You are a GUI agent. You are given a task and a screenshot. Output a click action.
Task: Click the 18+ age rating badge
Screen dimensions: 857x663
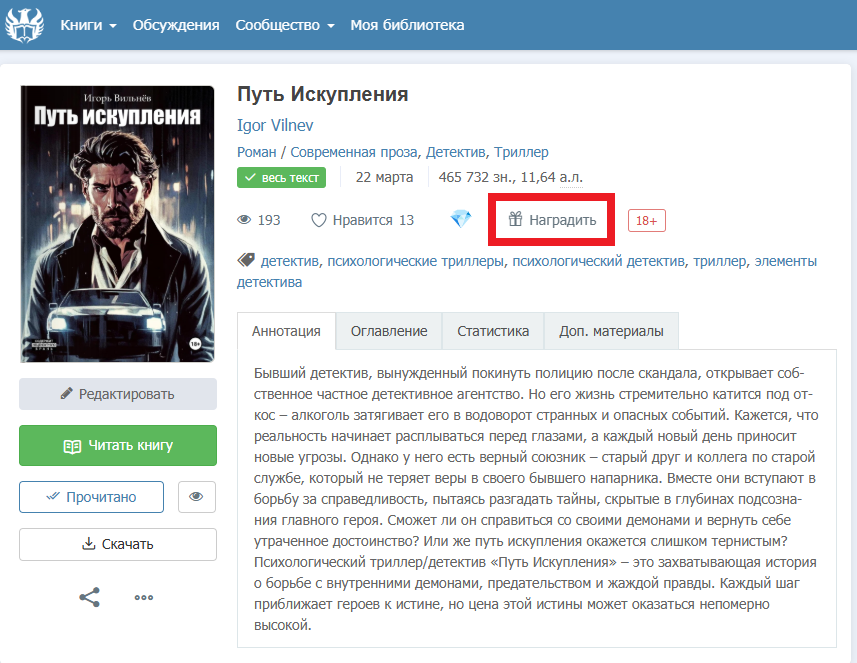tap(647, 220)
